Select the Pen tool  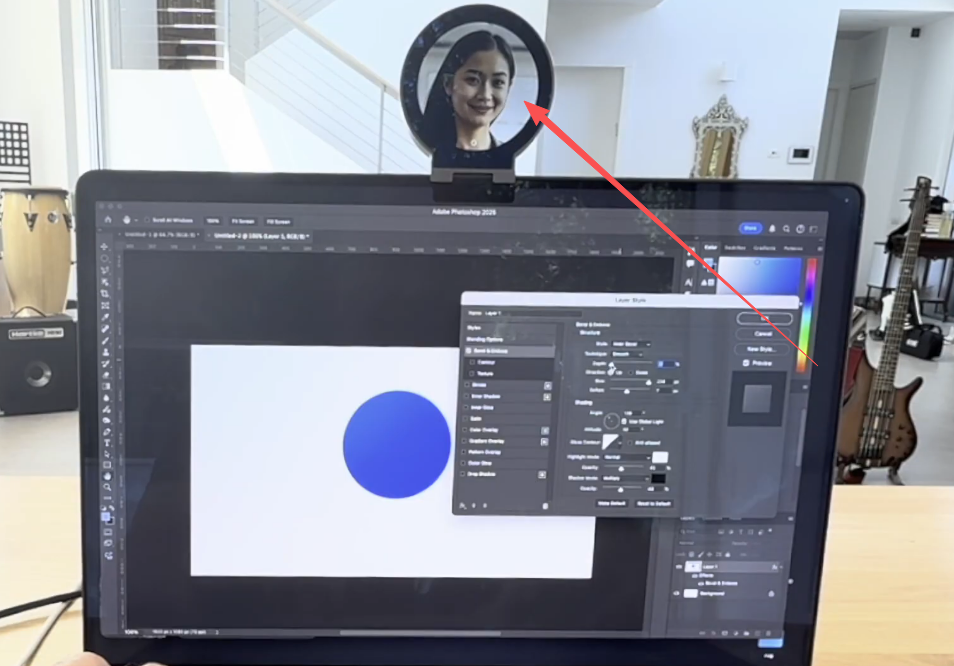coord(107,432)
